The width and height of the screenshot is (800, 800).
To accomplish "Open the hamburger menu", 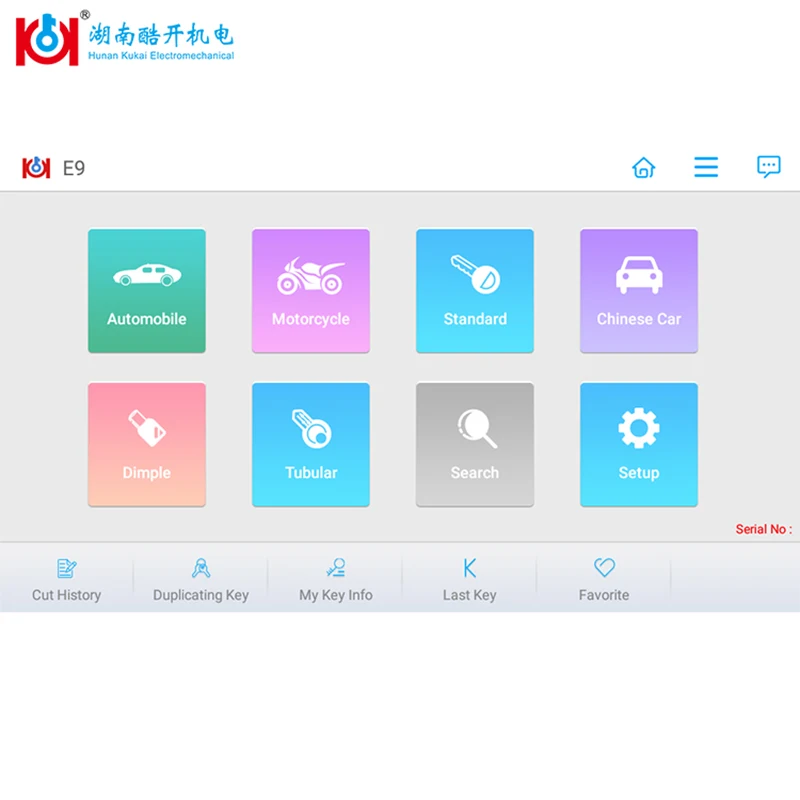I will pyautogui.click(x=706, y=167).
